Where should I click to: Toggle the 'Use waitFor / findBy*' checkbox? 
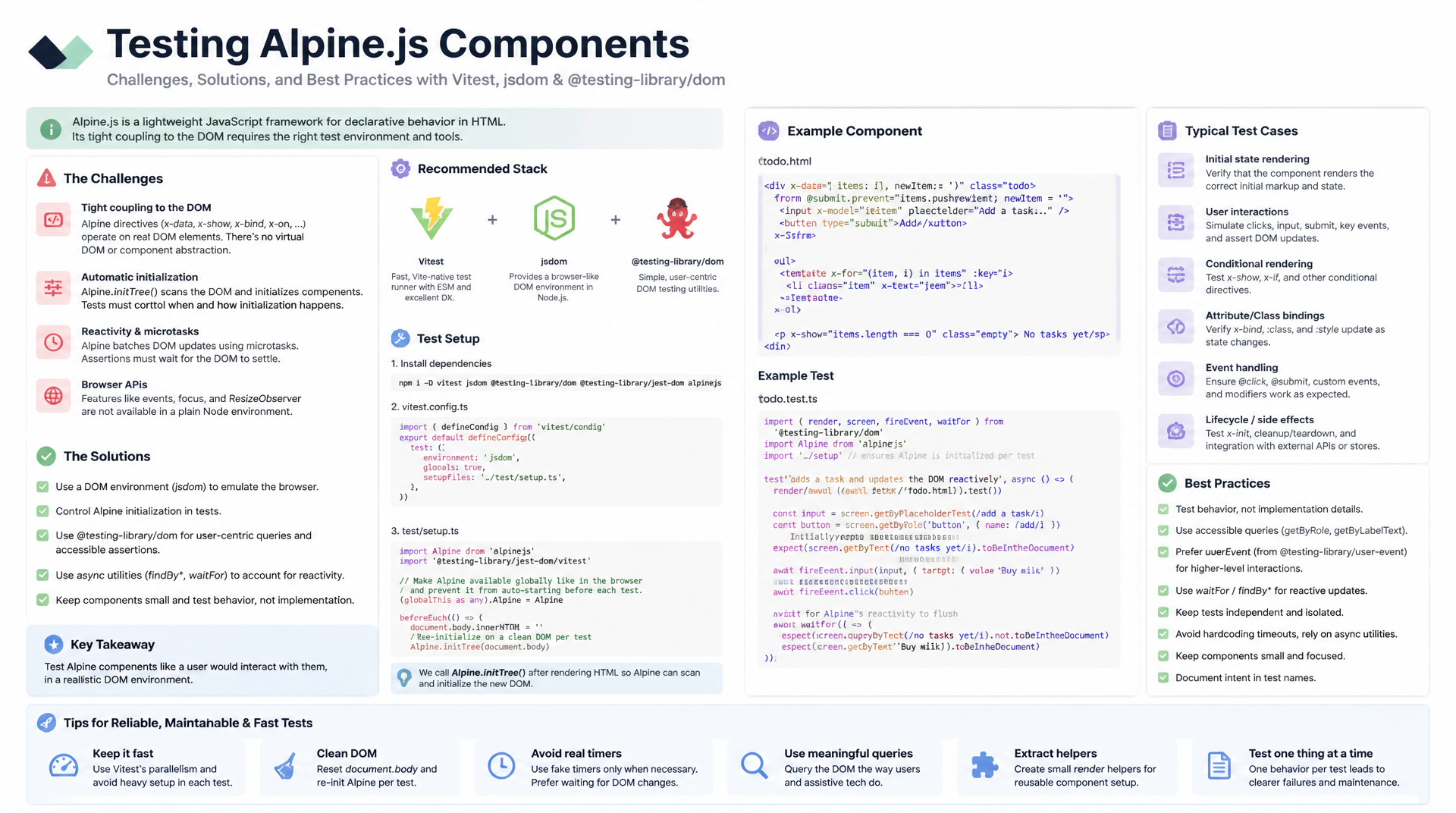1163,591
